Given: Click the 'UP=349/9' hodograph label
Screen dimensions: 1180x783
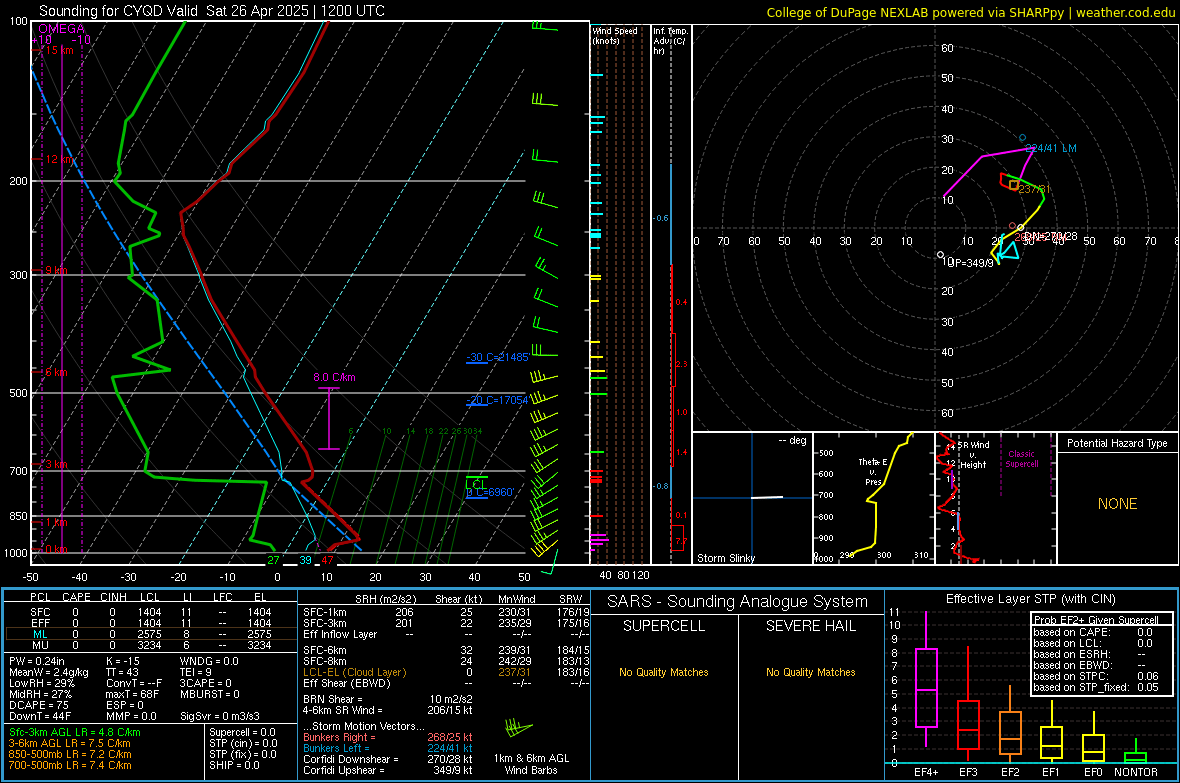Looking at the screenshot, I should click(x=972, y=263).
